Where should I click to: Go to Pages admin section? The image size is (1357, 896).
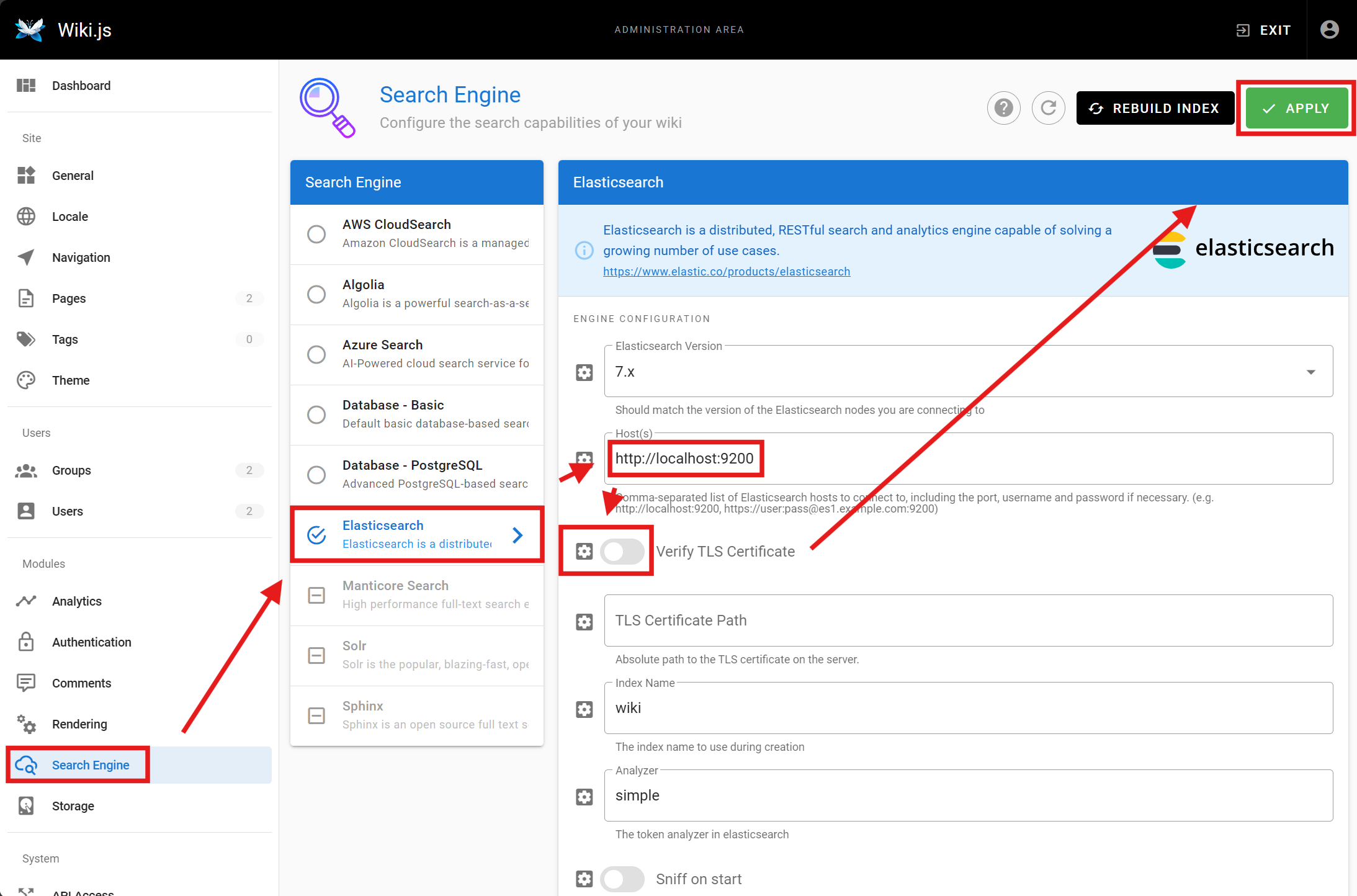[139, 298]
